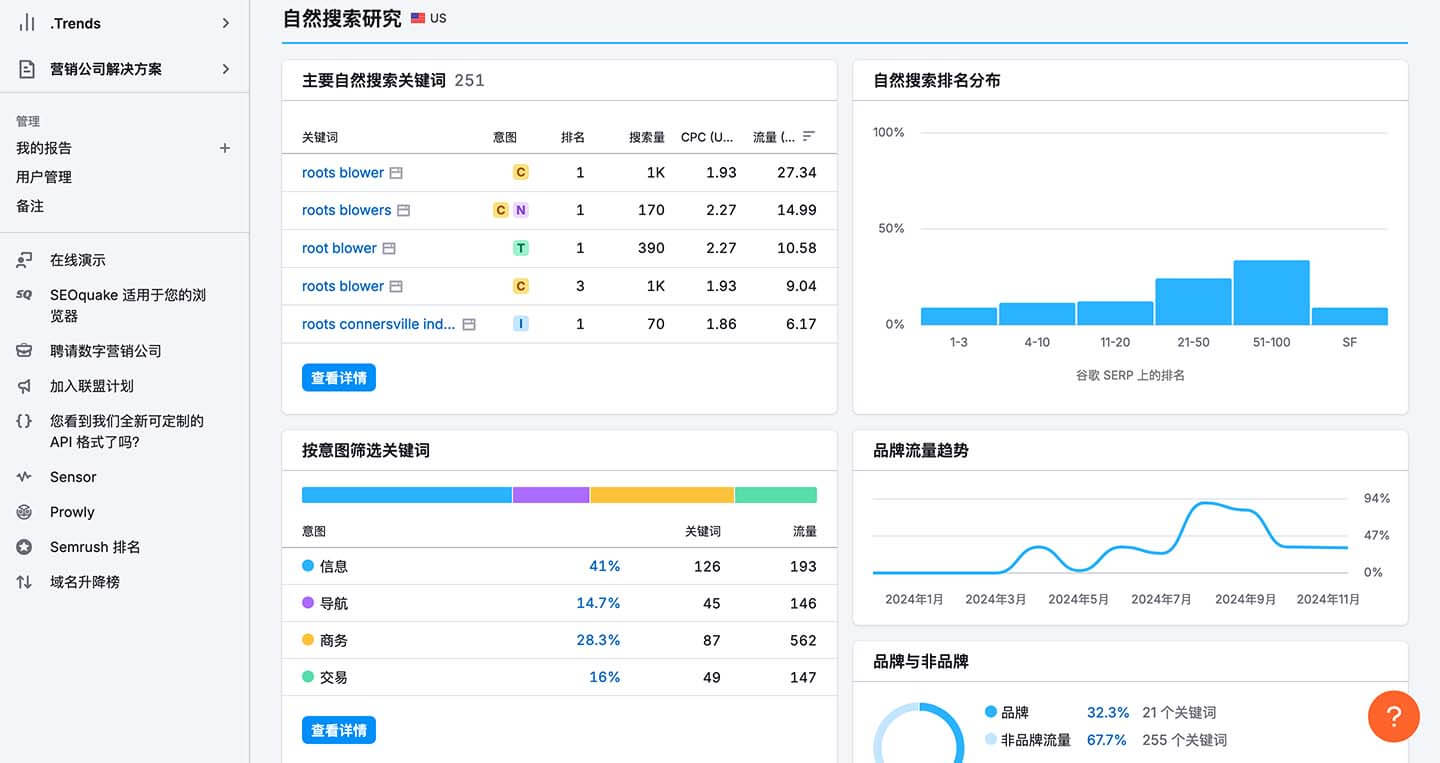Click the 28.3% commercial intent link
The width and height of the screenshot is (1440, 763).
pyautogui.click(x=598, y=640)
